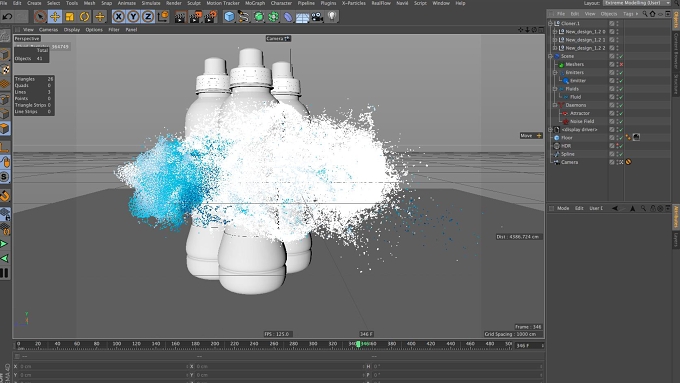The width and height of the screenshot is (680, 383).
Task: Open Render Settings icon
Action: (210, 17)
